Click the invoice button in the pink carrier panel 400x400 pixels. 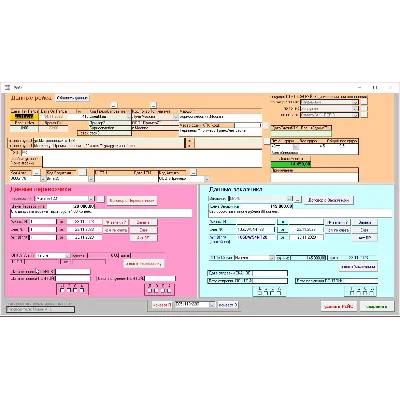[143, 230]
